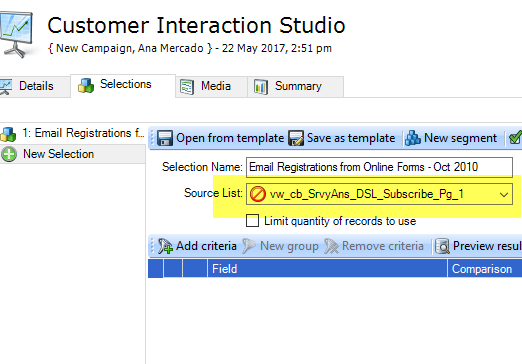Click the Preview results magnifier icon
This screenshot has height=364, width=522.
point(442,246)
